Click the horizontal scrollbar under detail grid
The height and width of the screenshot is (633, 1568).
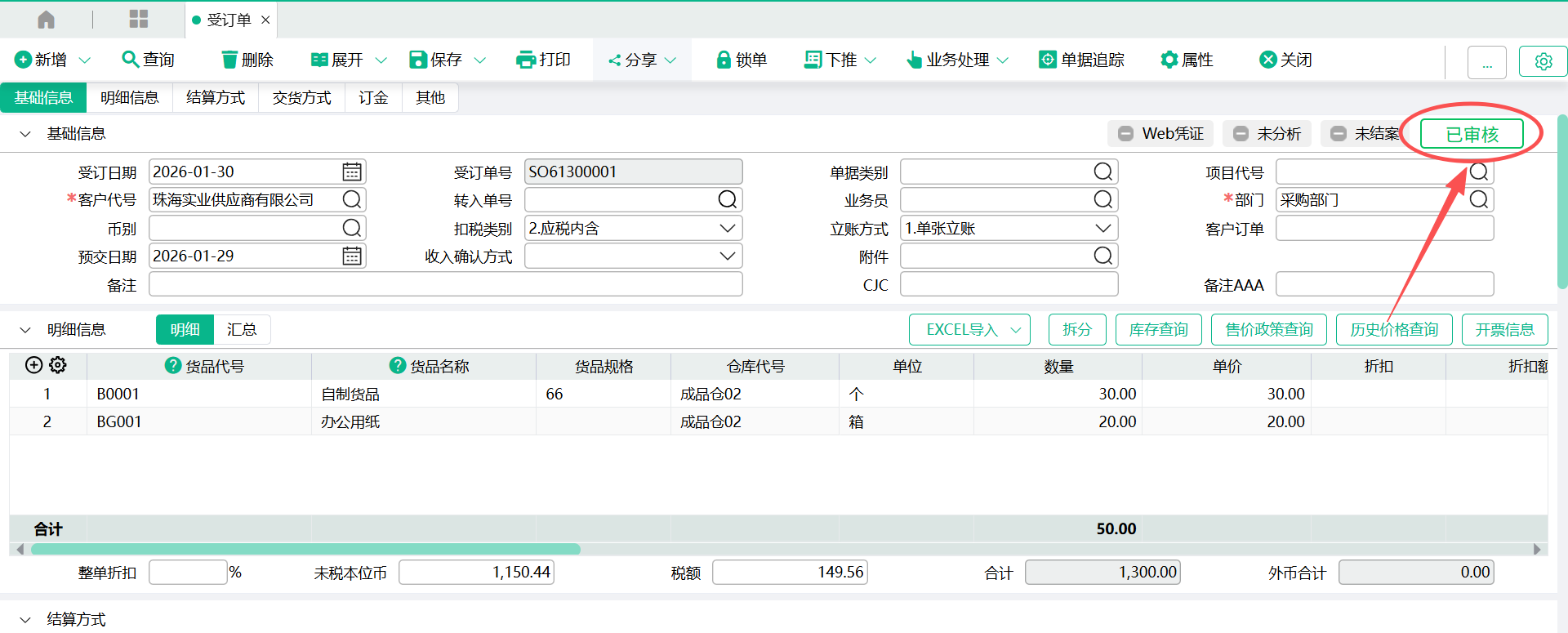305,550
